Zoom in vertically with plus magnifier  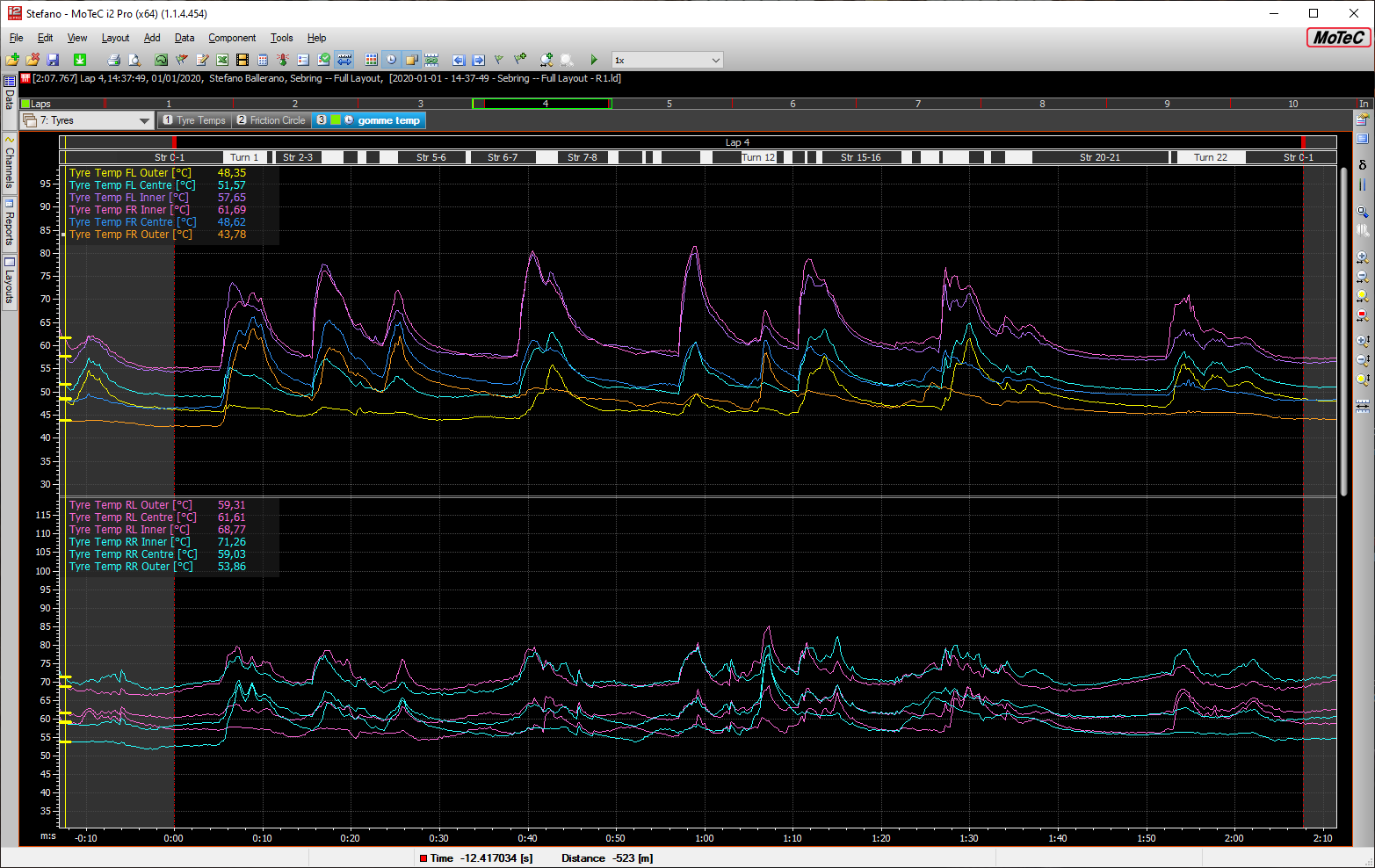(x=1363, y=341)
